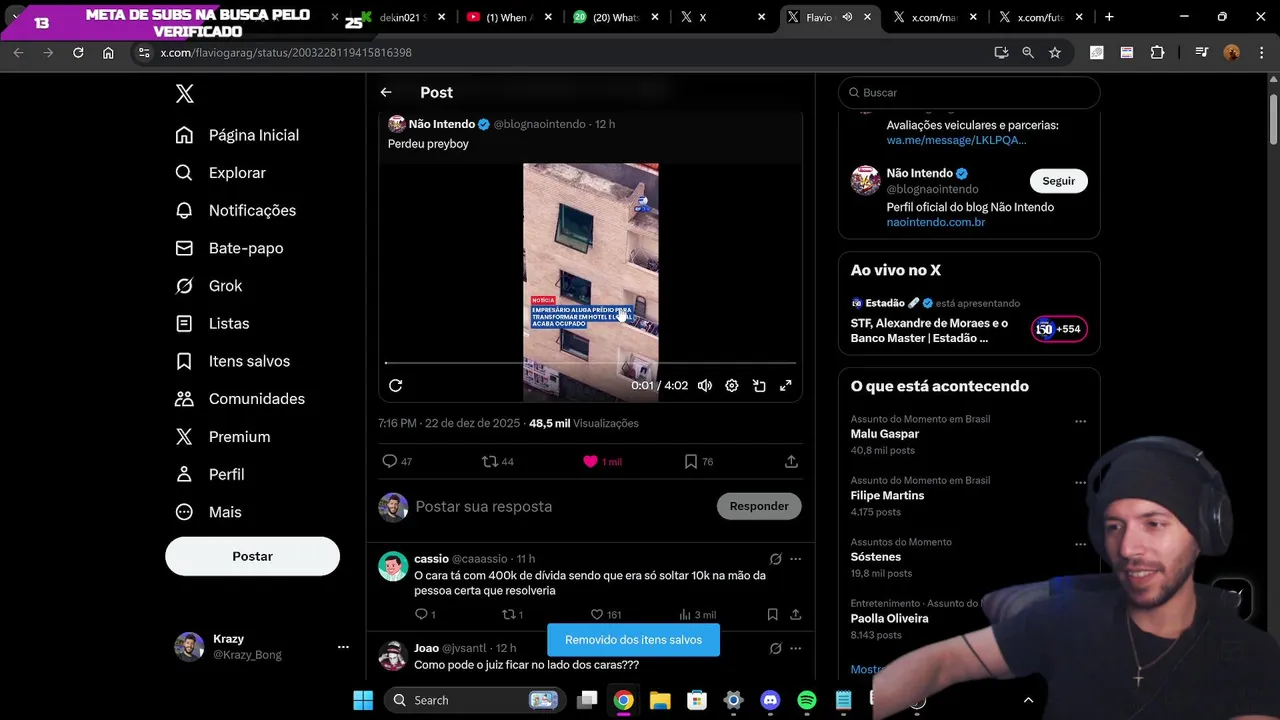Bookmark the post with 76 saves
Image resolution: width=1280 pixels, height=720 pixels.
pos(699,461)
